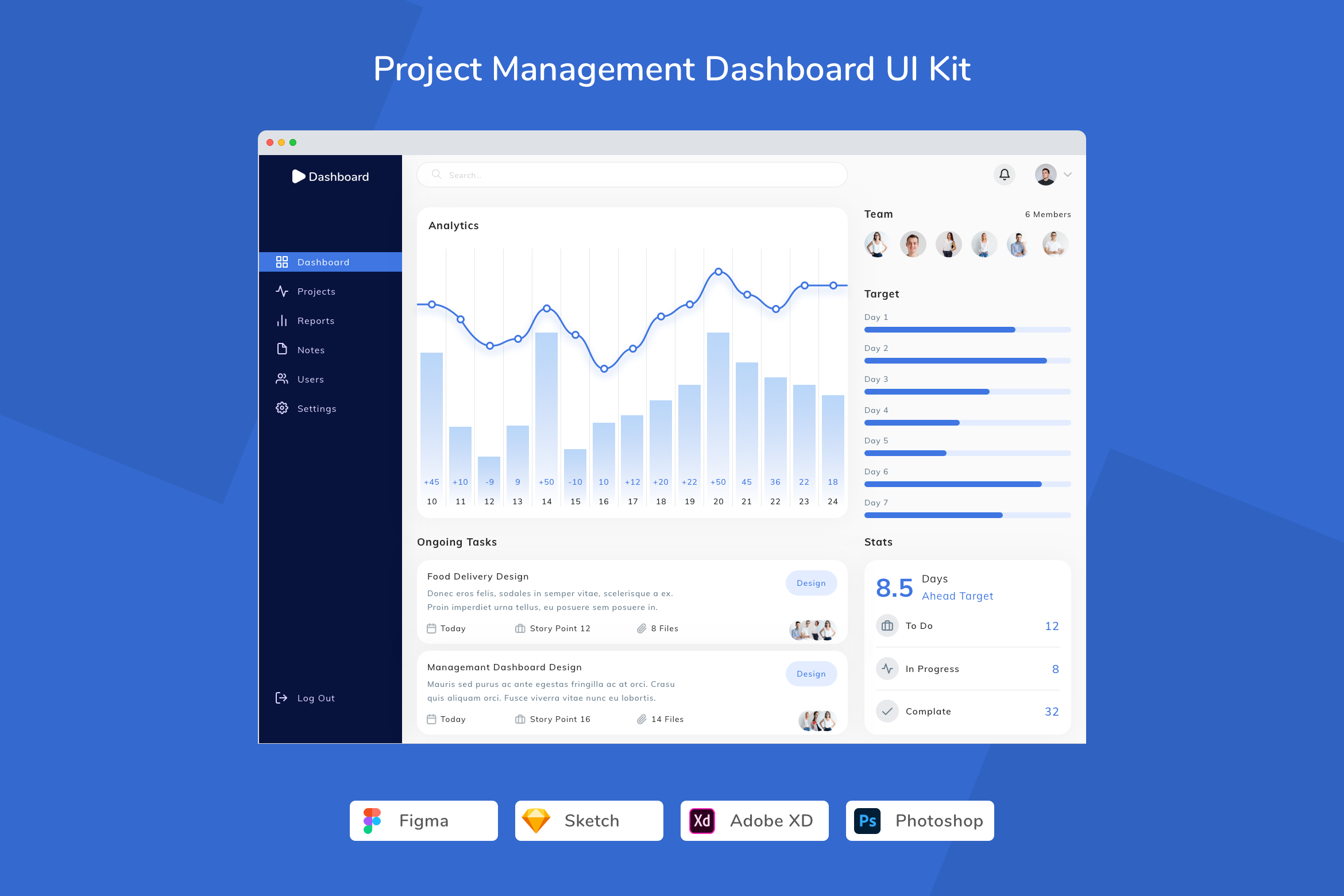Click the "Ahead Target" label
1344x896 pixels.
957,596
